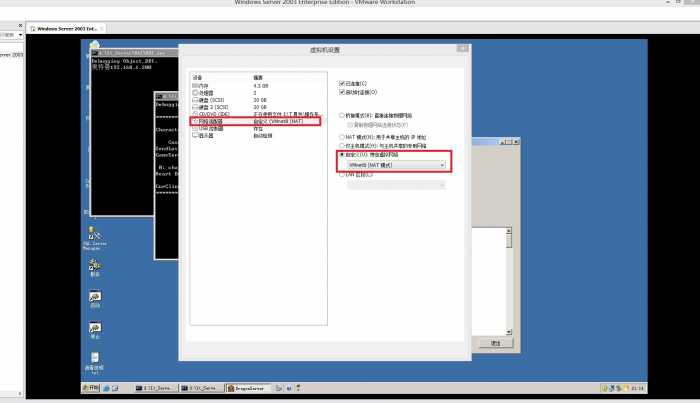Image resolution: width=700 pixels, height=403 pixels.
Task: Choose the LAN segment radio option
Action: pyautogui.click(x=343, y=174)
